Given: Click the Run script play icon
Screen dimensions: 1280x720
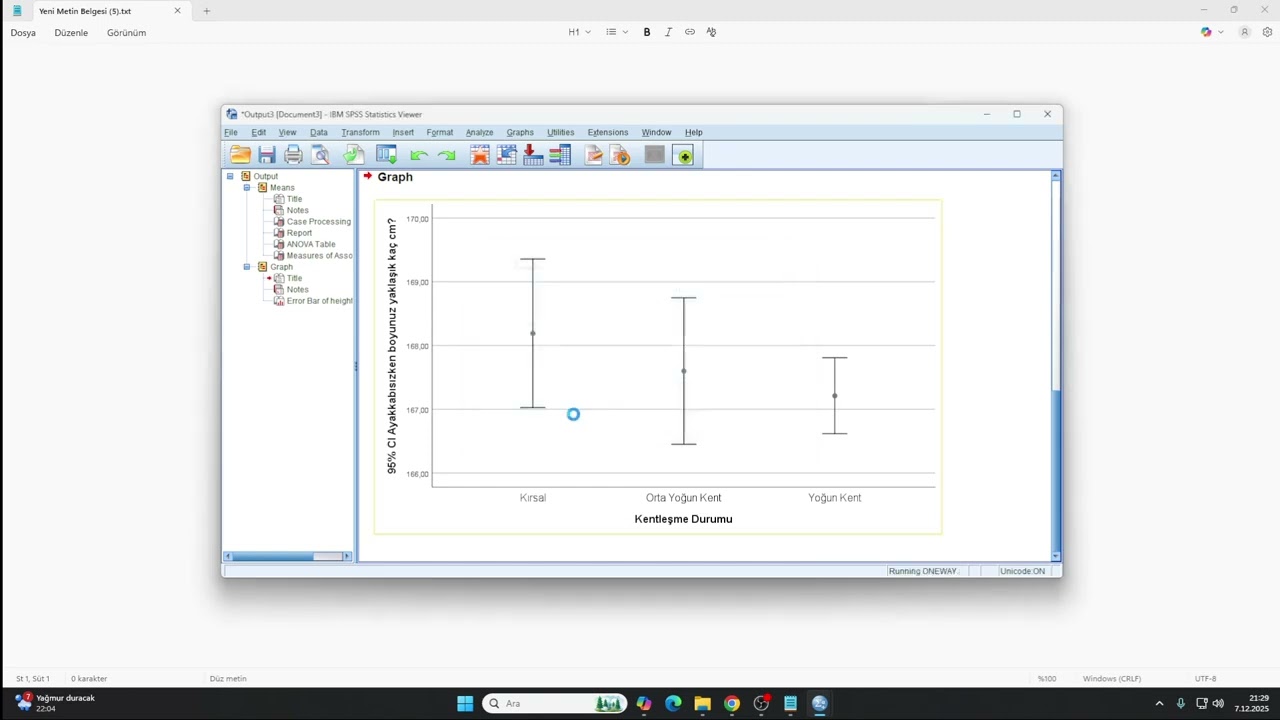Looking at the screenshot, I should pos(620,155).
